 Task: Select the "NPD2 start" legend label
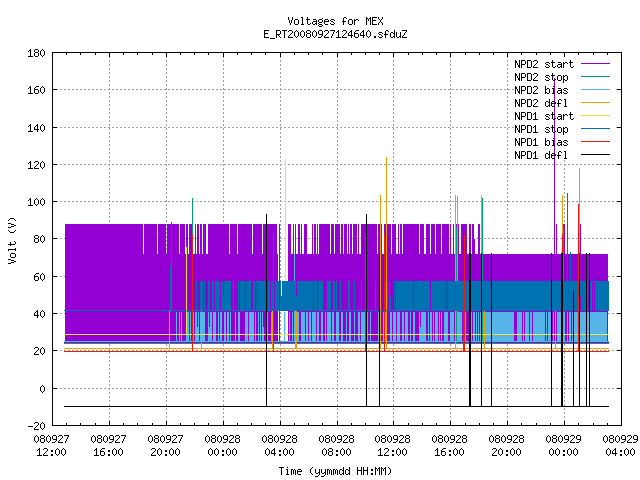[x=544, y=64]
